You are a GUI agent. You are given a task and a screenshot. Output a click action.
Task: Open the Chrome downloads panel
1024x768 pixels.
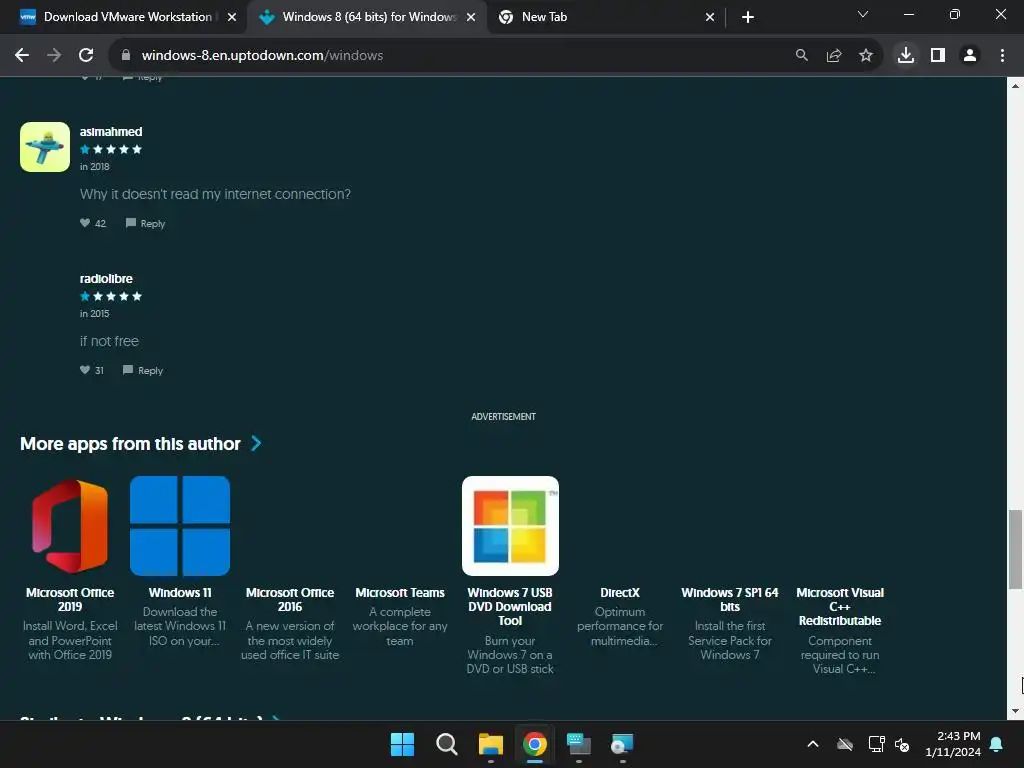[x=906, y=56]
